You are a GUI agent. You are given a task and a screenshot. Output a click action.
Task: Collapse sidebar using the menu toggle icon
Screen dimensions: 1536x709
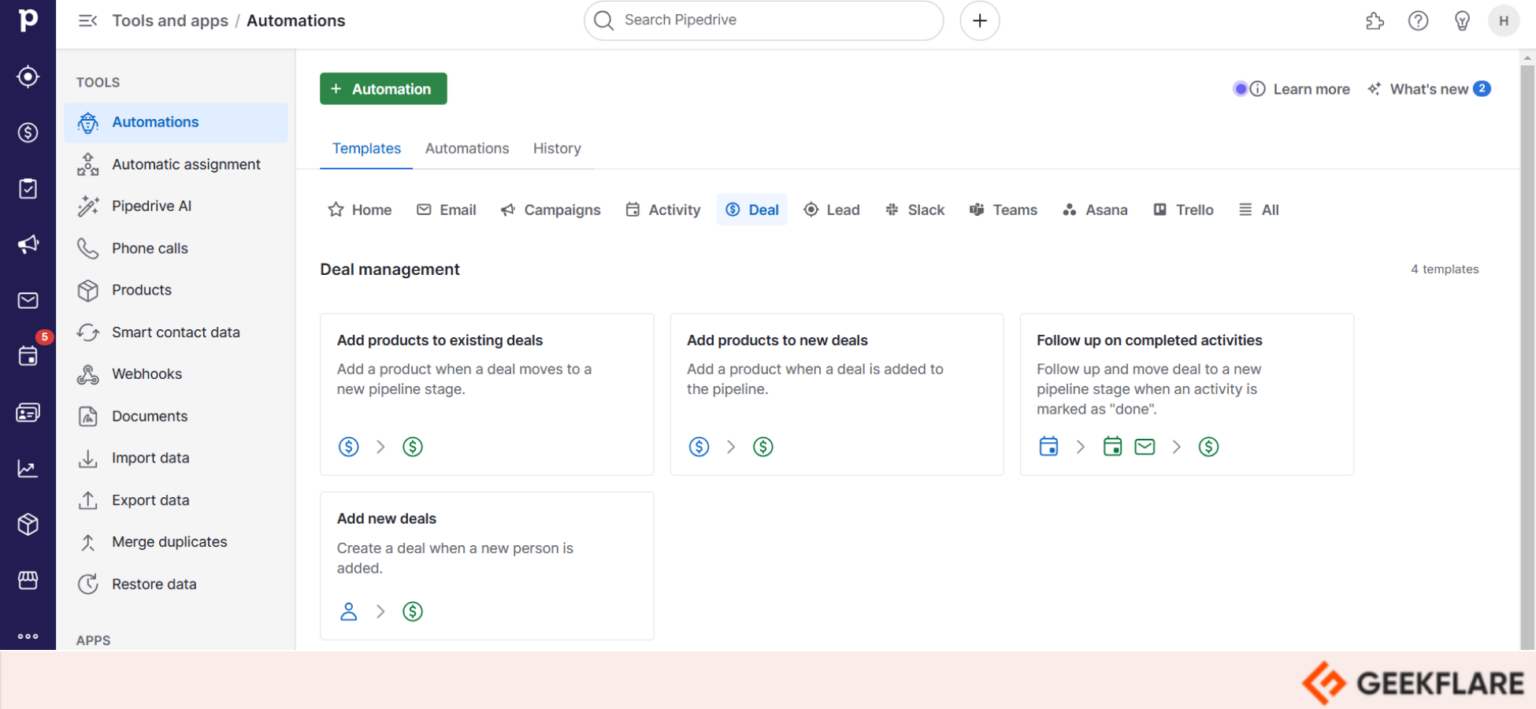coord(88,20)
